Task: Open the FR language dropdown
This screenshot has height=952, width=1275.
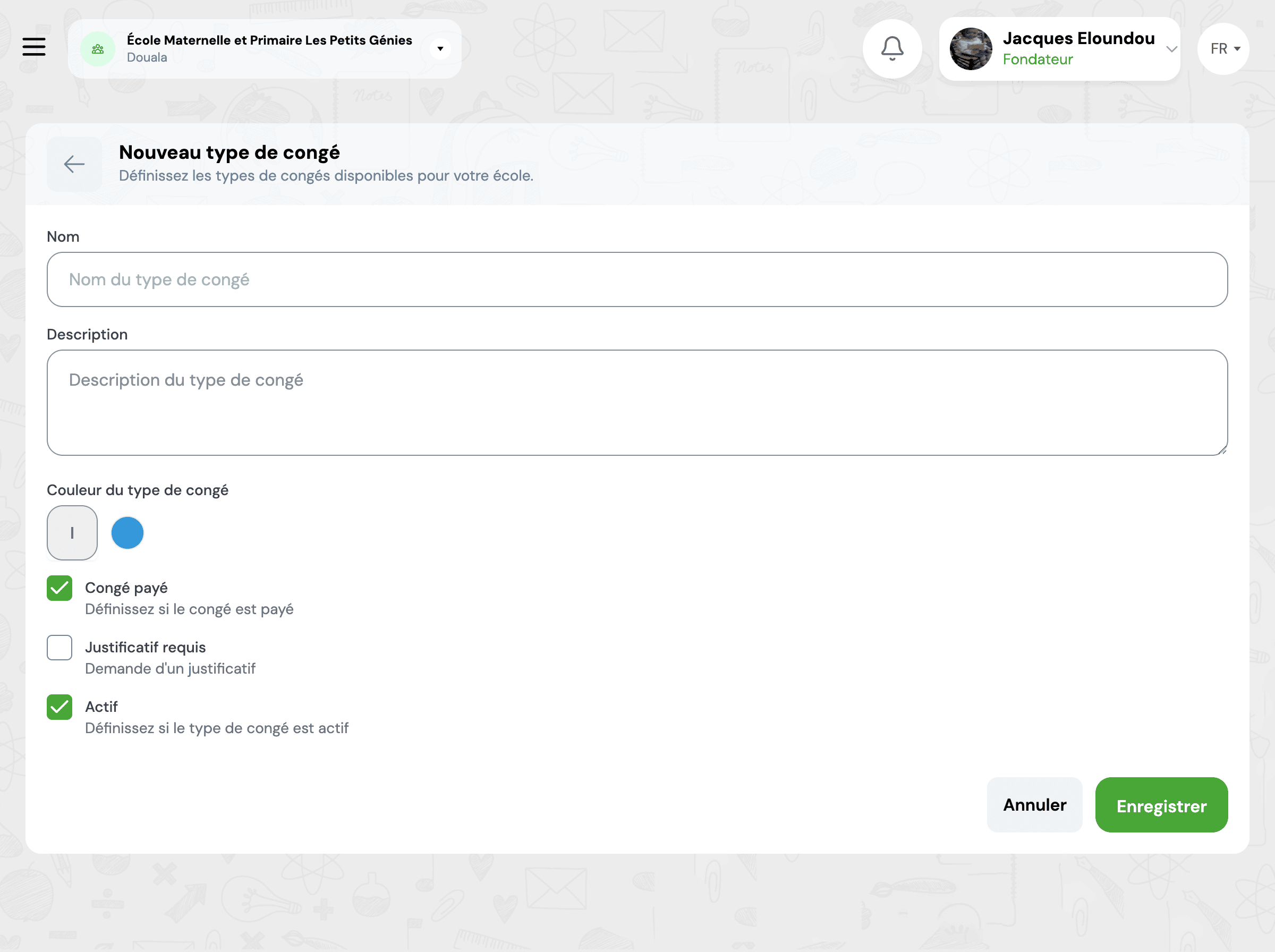Action: pyautogui.click(x=1222, y=49)
